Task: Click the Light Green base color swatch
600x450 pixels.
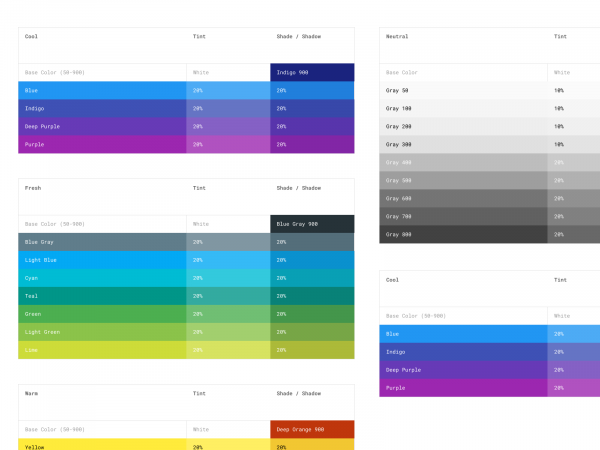Action: click(102, 332)
